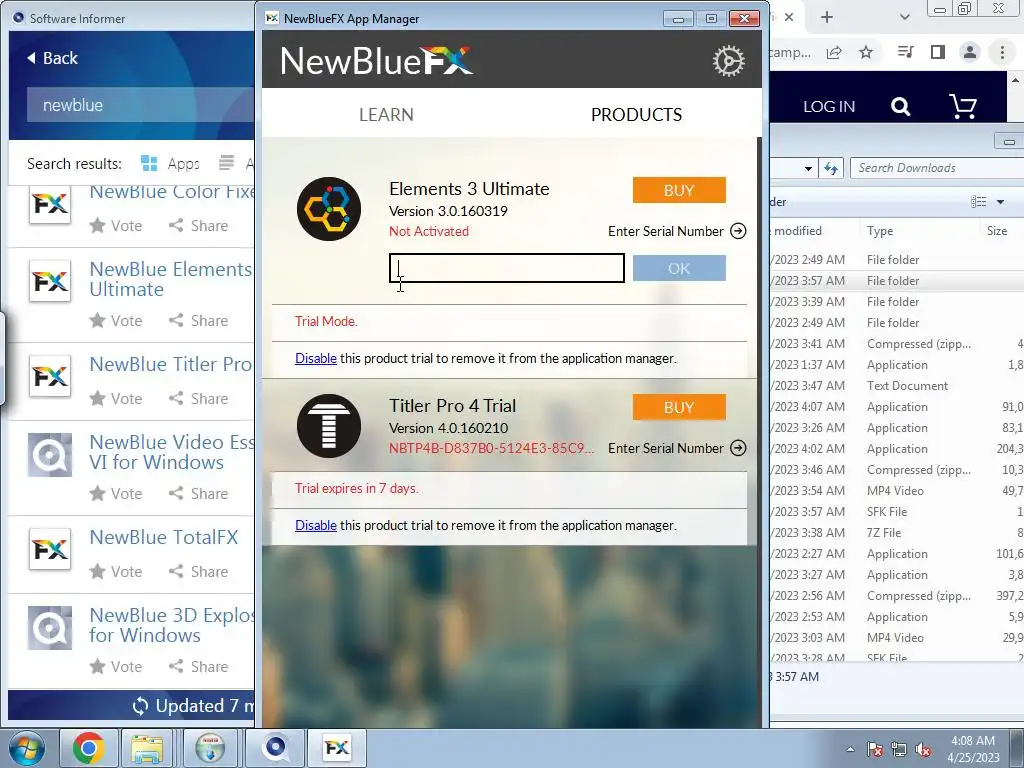1024x768 pixels.
Task: Change Explorer view icon
Action: click(979, 202)
